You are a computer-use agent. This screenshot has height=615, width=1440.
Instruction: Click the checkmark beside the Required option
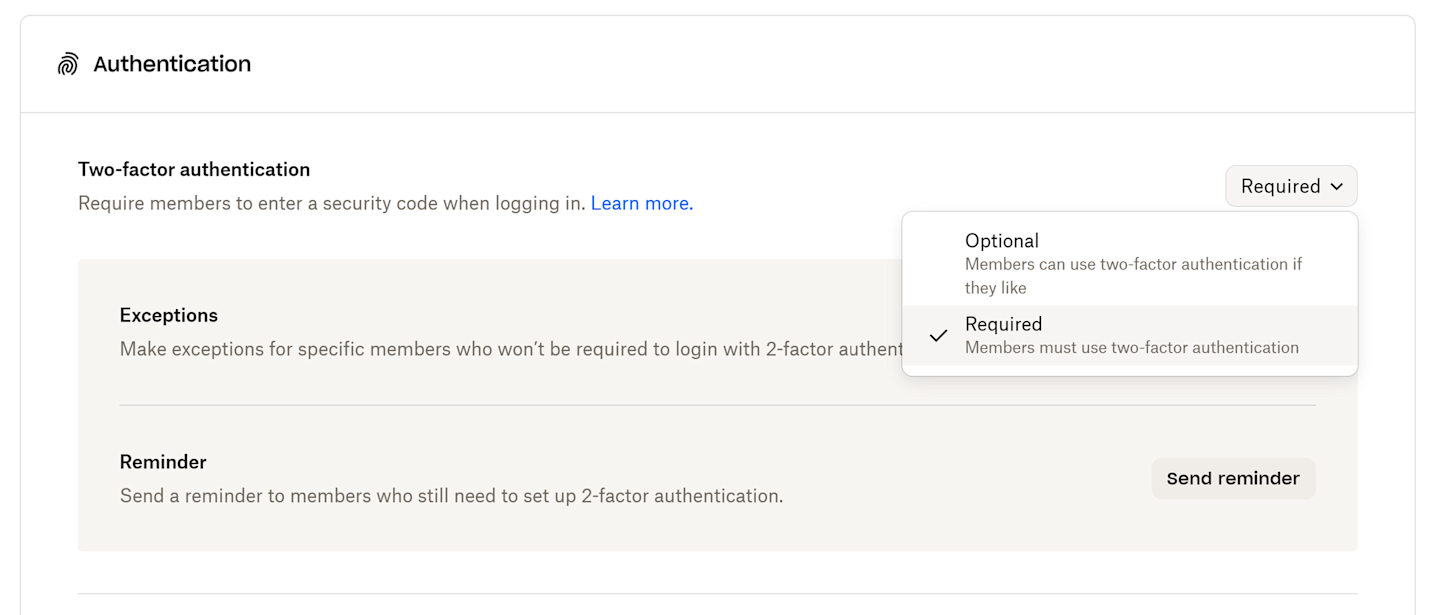click(938, 335)
